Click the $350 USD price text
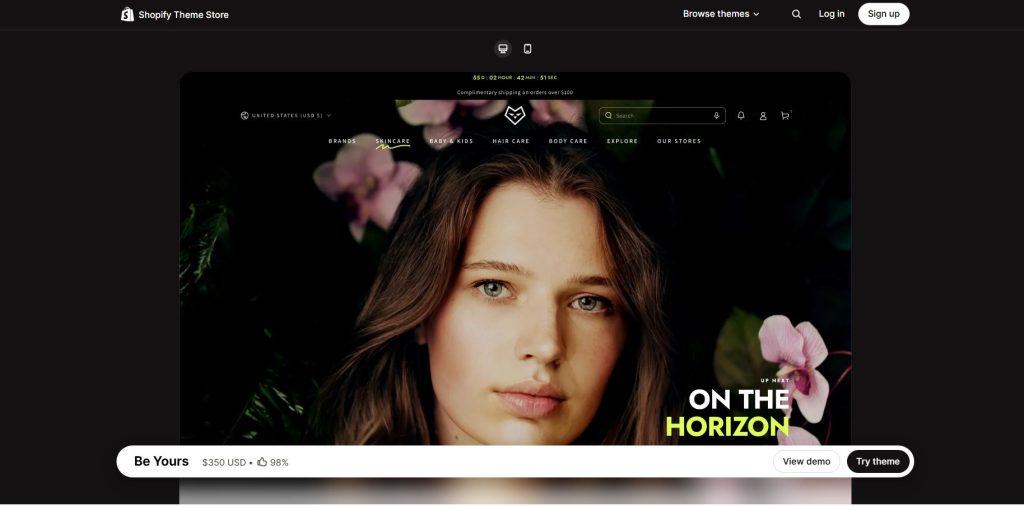1024x506 pixels. (224, 462)
